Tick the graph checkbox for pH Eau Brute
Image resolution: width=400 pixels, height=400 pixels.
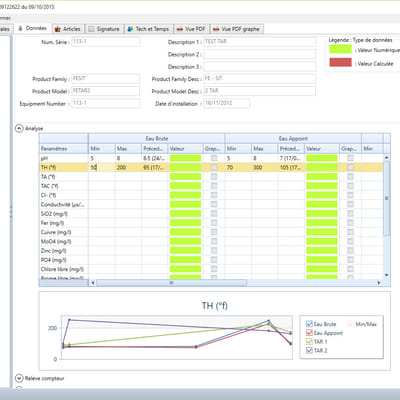coord(214,158)
